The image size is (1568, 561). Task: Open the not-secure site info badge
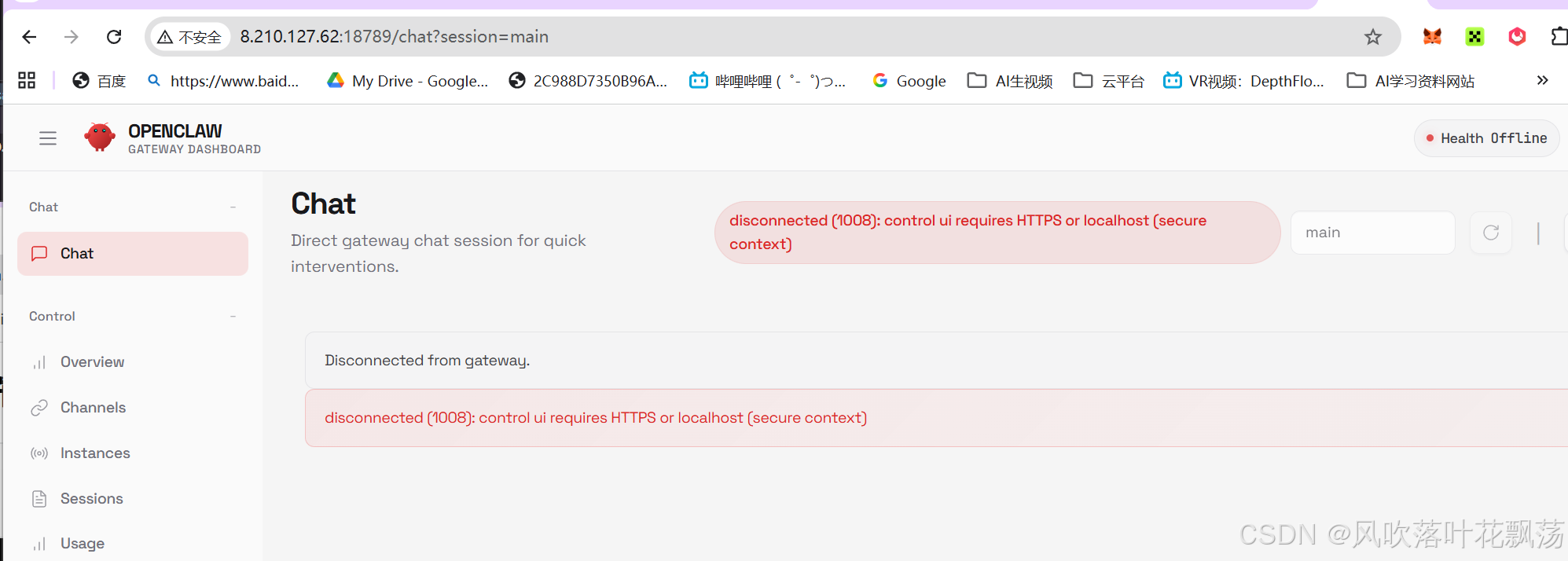pos(189,37)
